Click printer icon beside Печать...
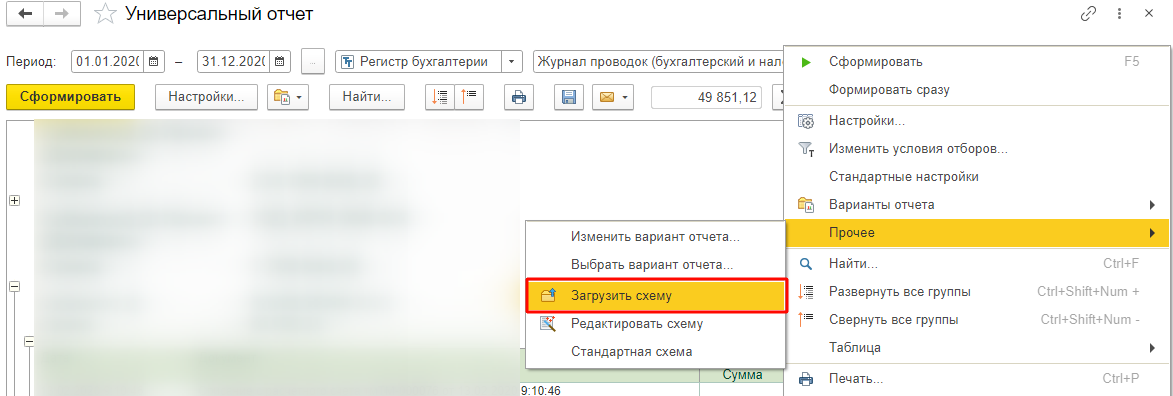 point(806,379)
